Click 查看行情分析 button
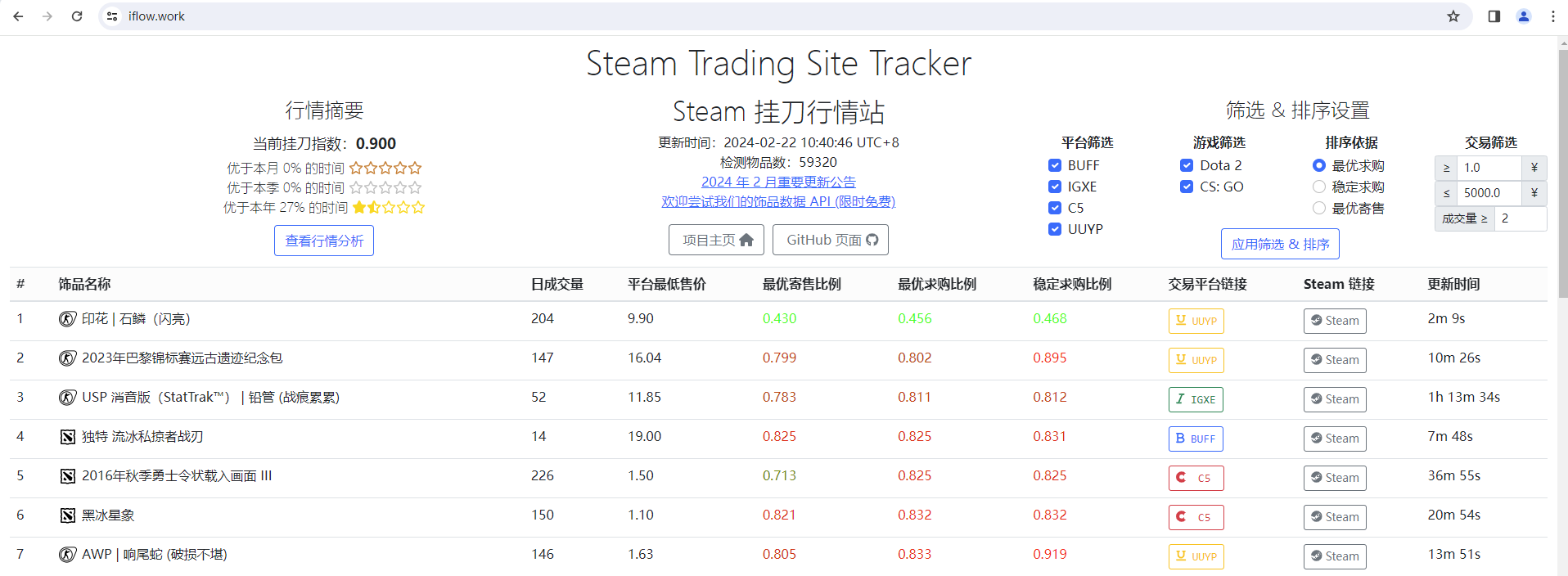This screenshot has height=576, width=1568. click(324, 241)
